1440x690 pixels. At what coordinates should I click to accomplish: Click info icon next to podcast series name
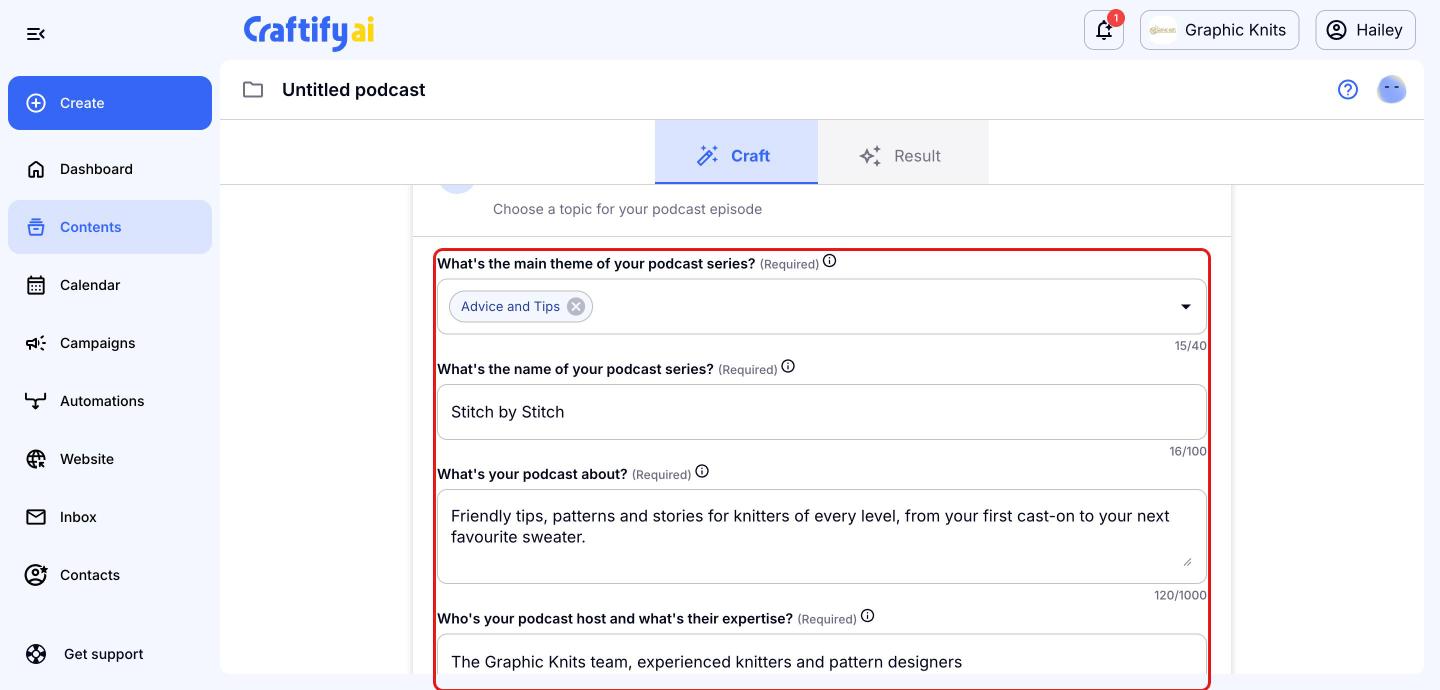[x=788, y=367]
